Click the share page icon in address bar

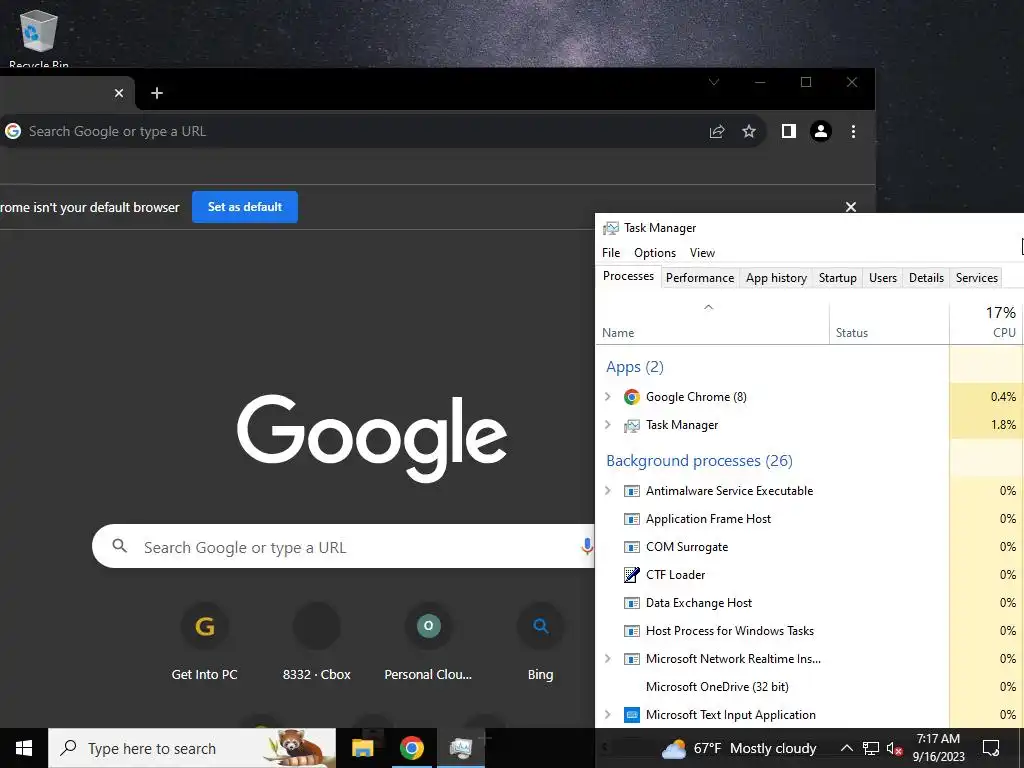click(716, 131)
